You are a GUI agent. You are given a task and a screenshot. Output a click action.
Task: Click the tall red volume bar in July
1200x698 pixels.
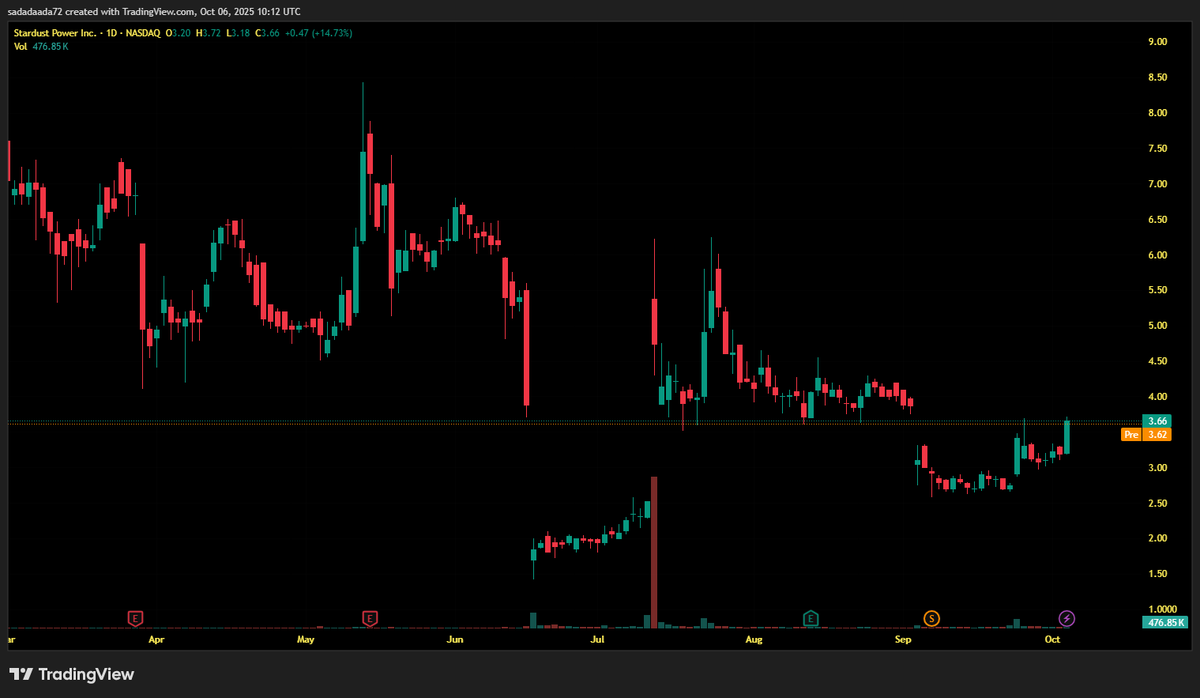[654, 552]
